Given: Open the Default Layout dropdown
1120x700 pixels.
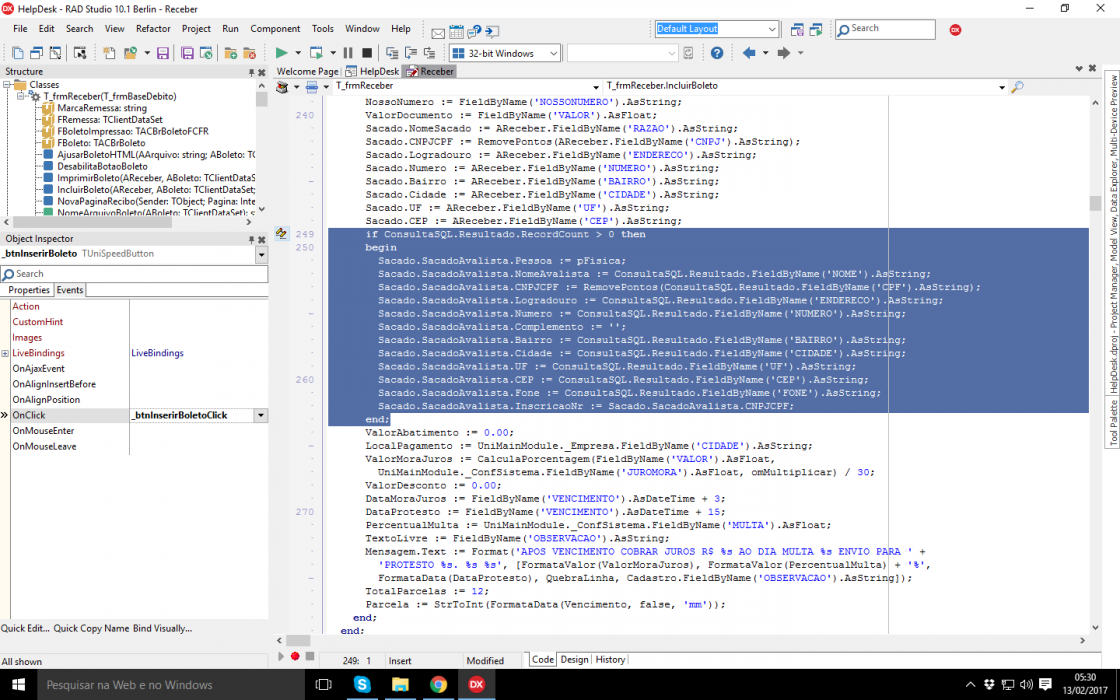Looking at the screenshot, I should (x=772, y=29).
